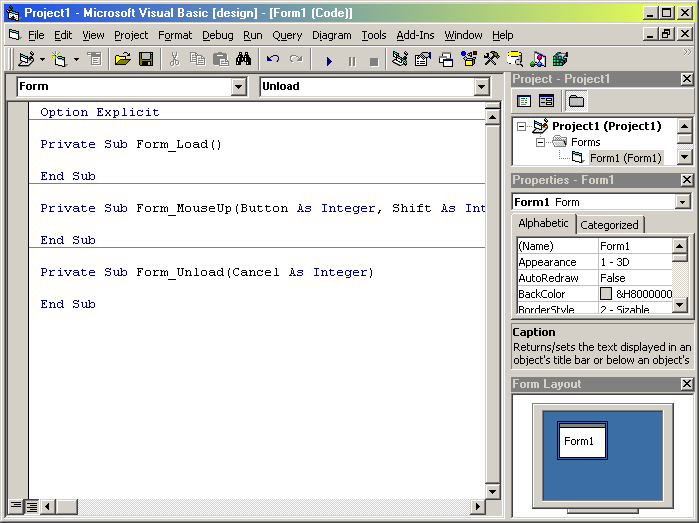Collapse the Forms folder node
The width and height of the screenshot is (699, 523).
(540, 142)
